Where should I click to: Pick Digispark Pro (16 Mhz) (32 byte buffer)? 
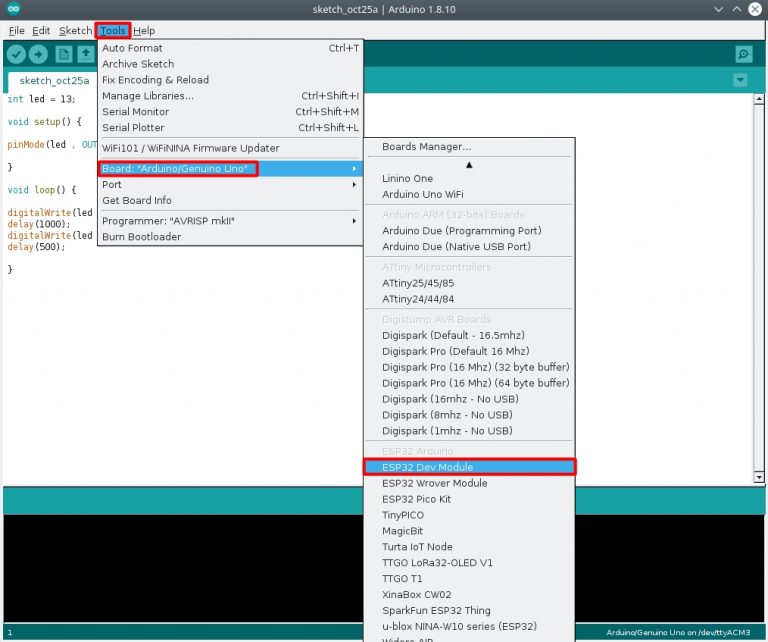click(x=469, y=367)
